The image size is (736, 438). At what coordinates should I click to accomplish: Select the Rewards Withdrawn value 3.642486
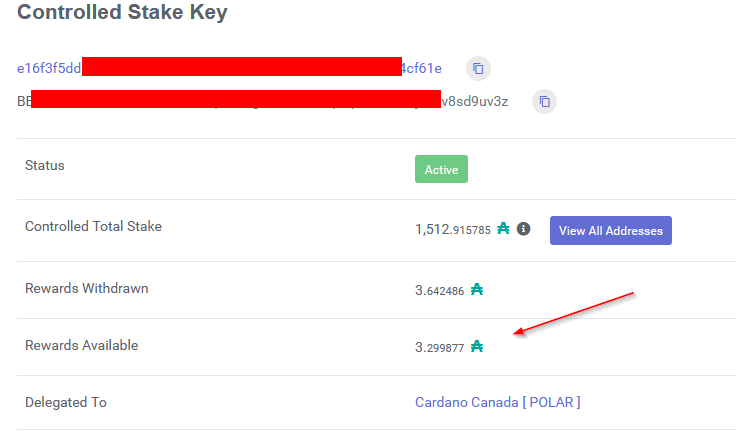click(x=439, y=291)
